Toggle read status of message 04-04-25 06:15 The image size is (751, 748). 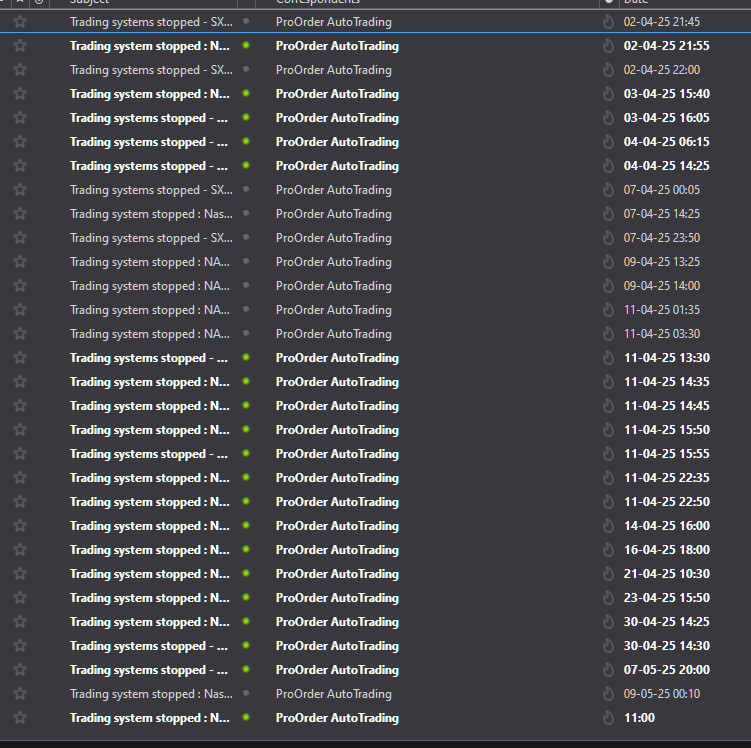[x=246, y=141]
